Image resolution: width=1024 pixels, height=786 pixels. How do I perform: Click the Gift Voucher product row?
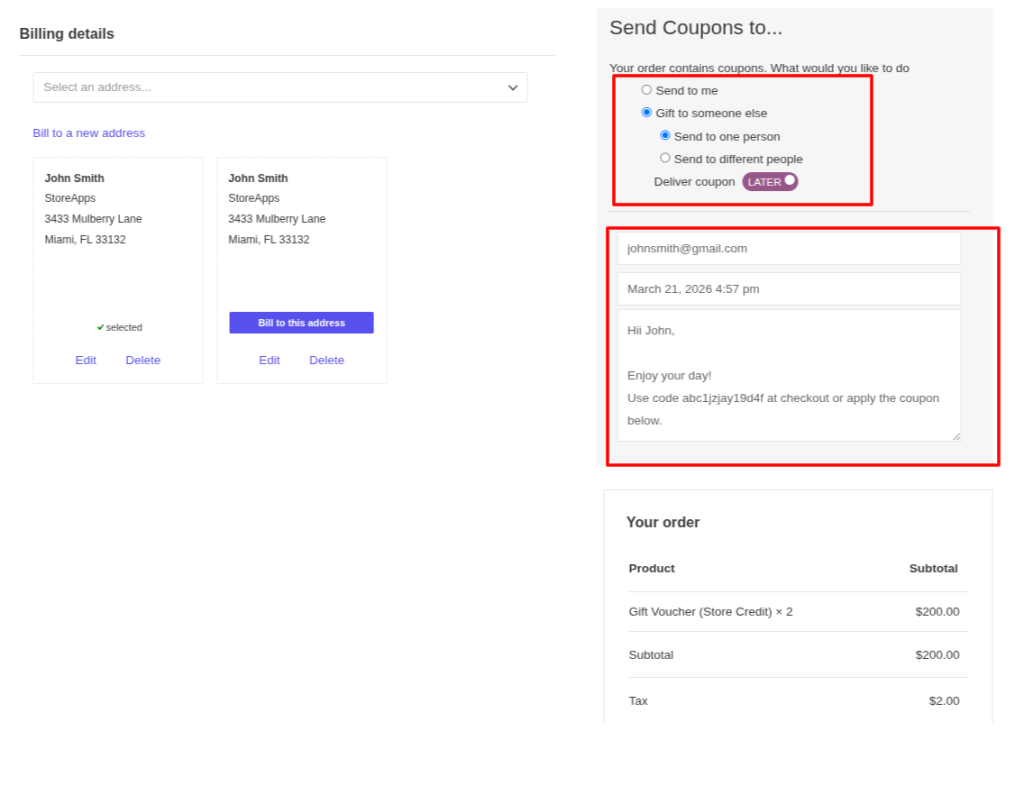coord(709,611)
